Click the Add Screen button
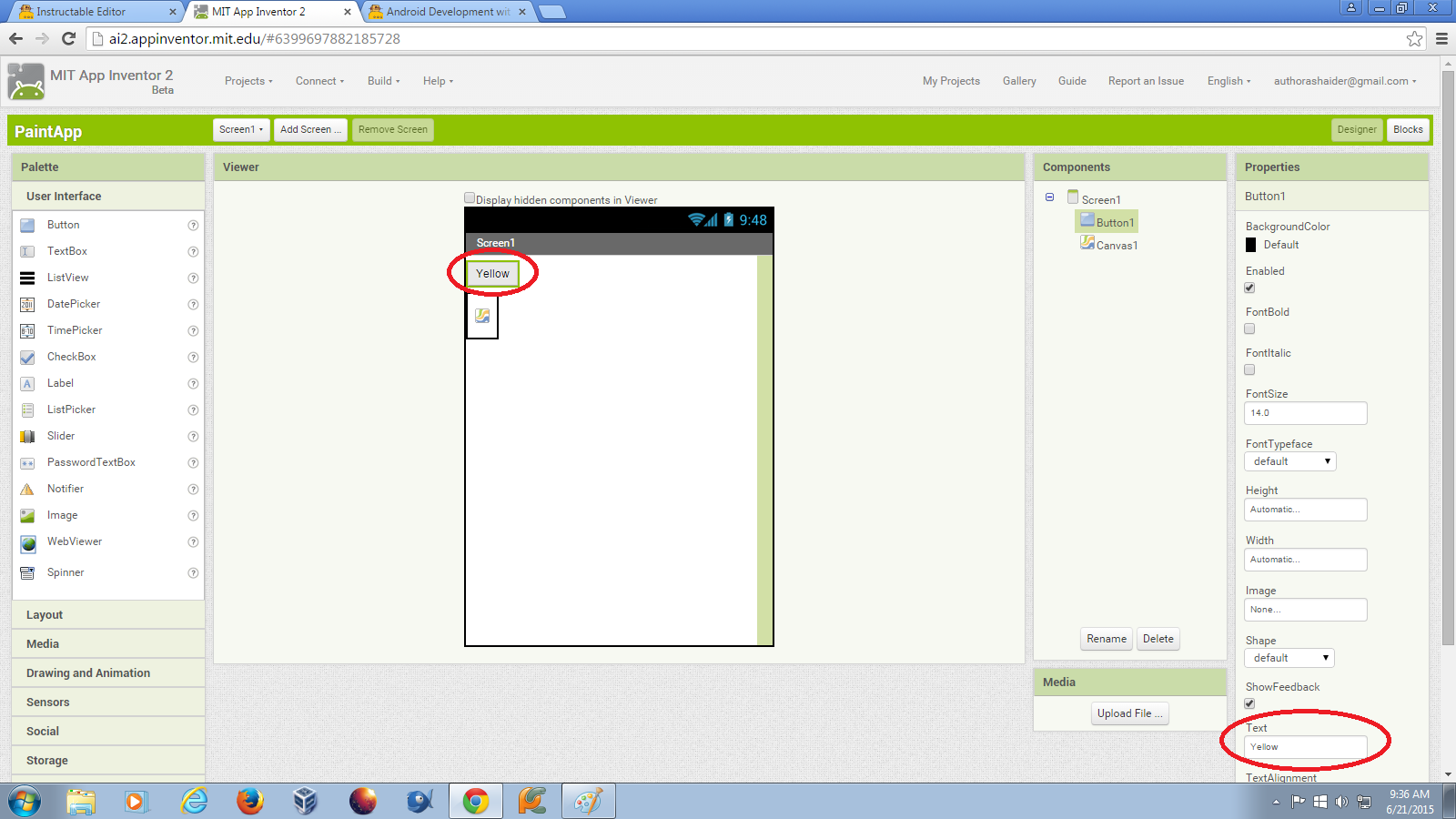The image size is (1456, 819). [x=310, y=129]
